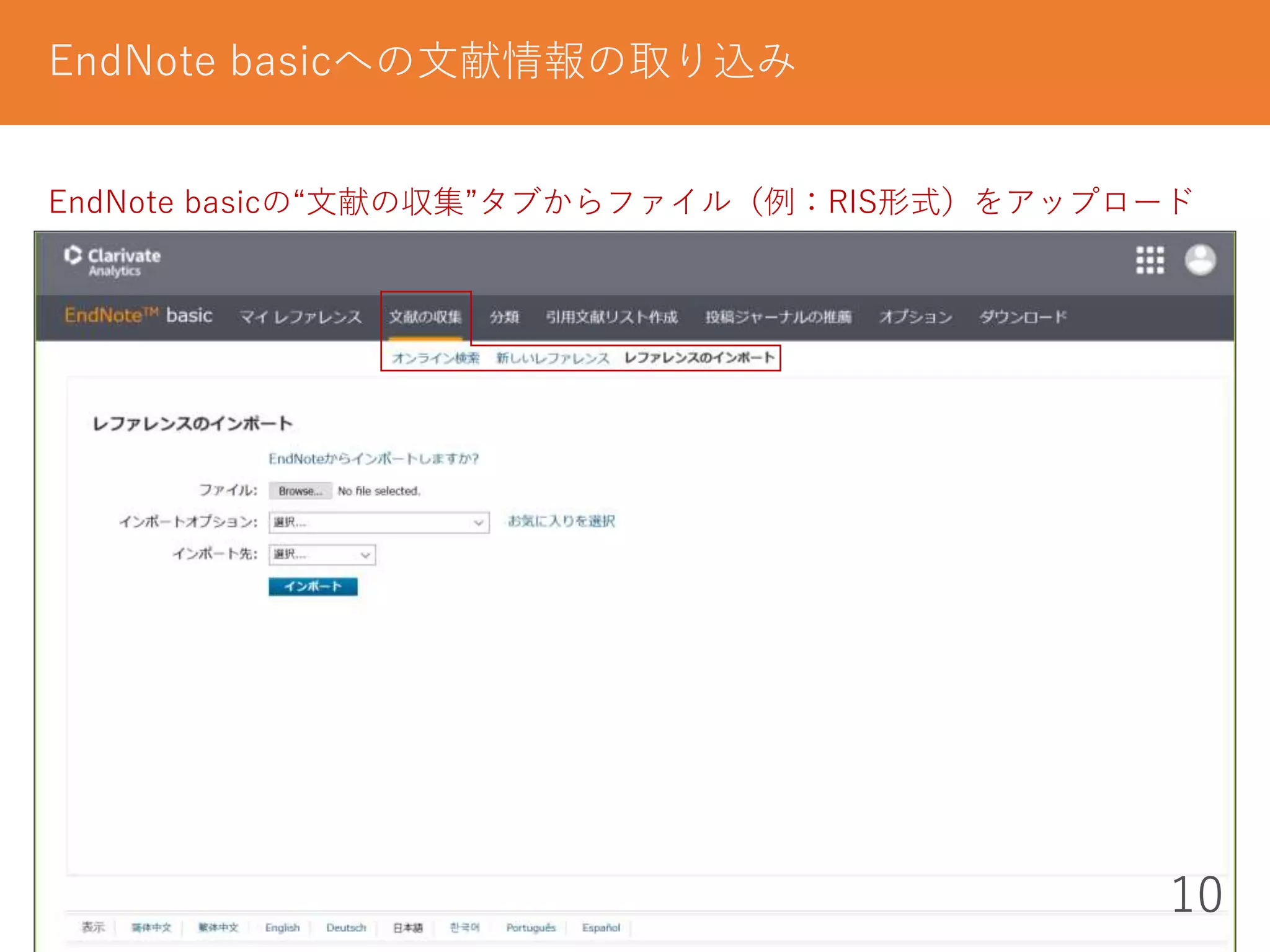
Task: Open the user profile avatar
Action: click(x=1200, y=260)
